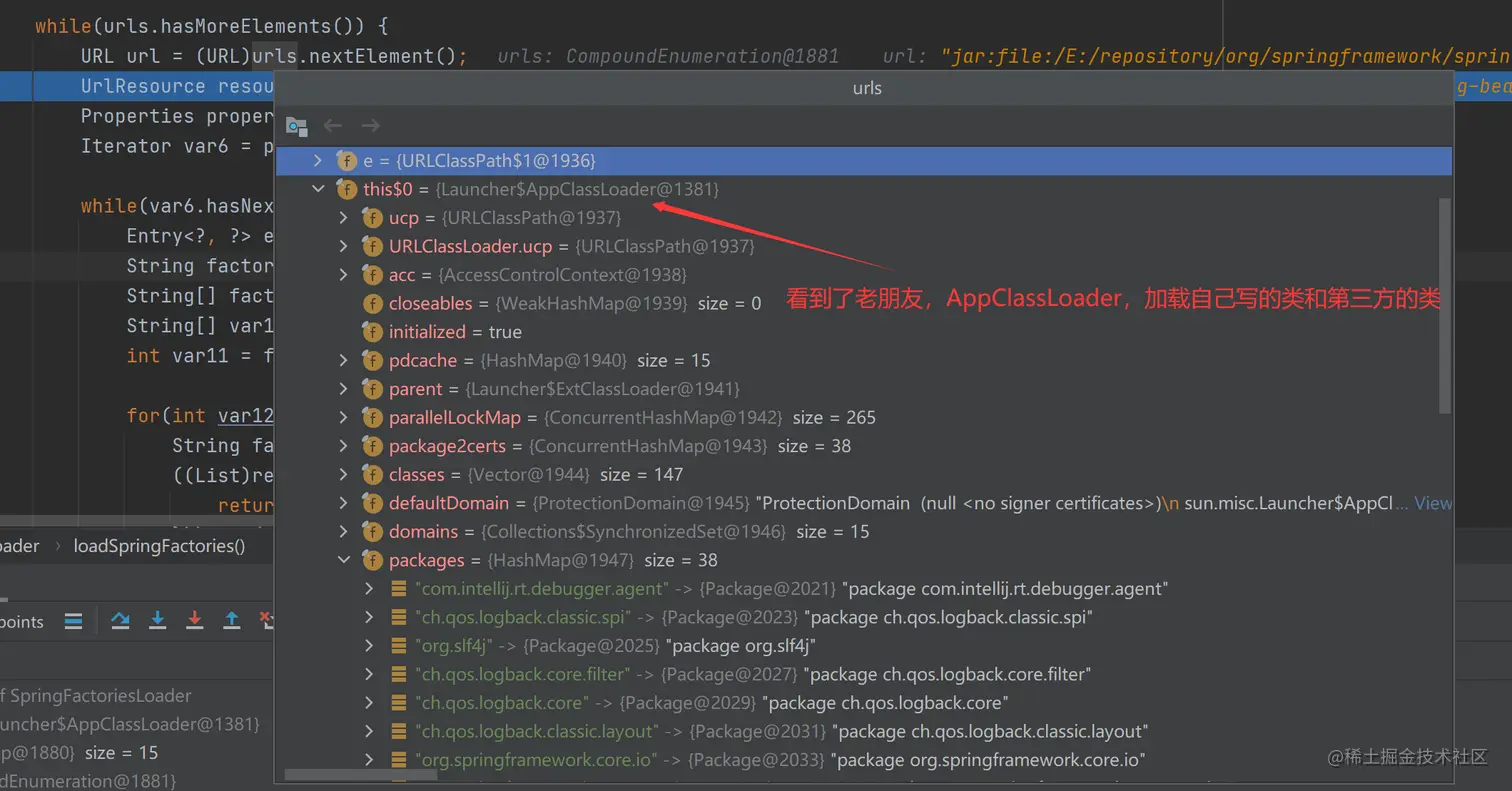Expand the org.springframework.core.io entry
Image resolution: width=1512 pixels, height=791 pixels.
coord(369,760)
